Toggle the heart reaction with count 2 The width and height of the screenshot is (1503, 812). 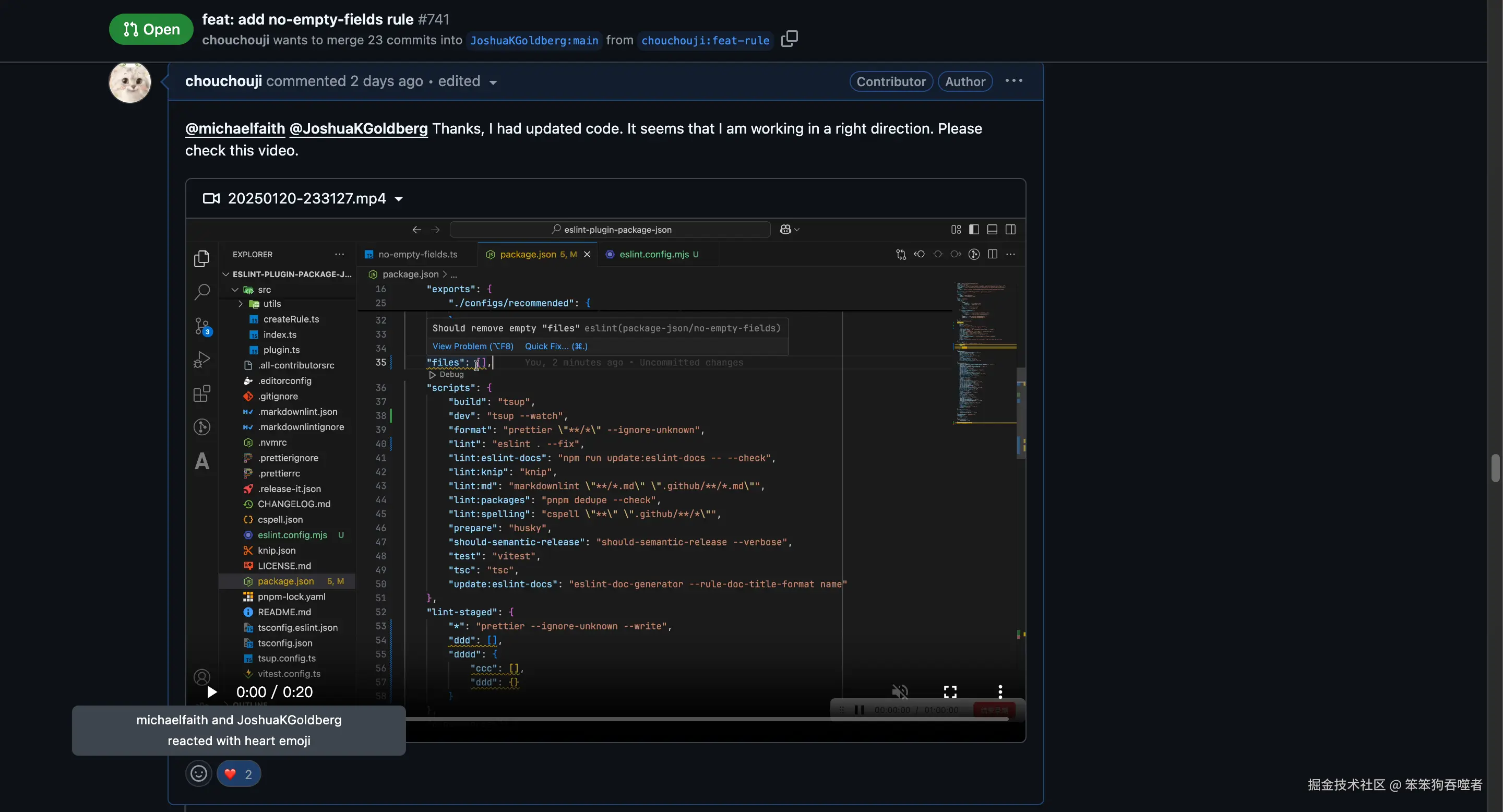238,774
